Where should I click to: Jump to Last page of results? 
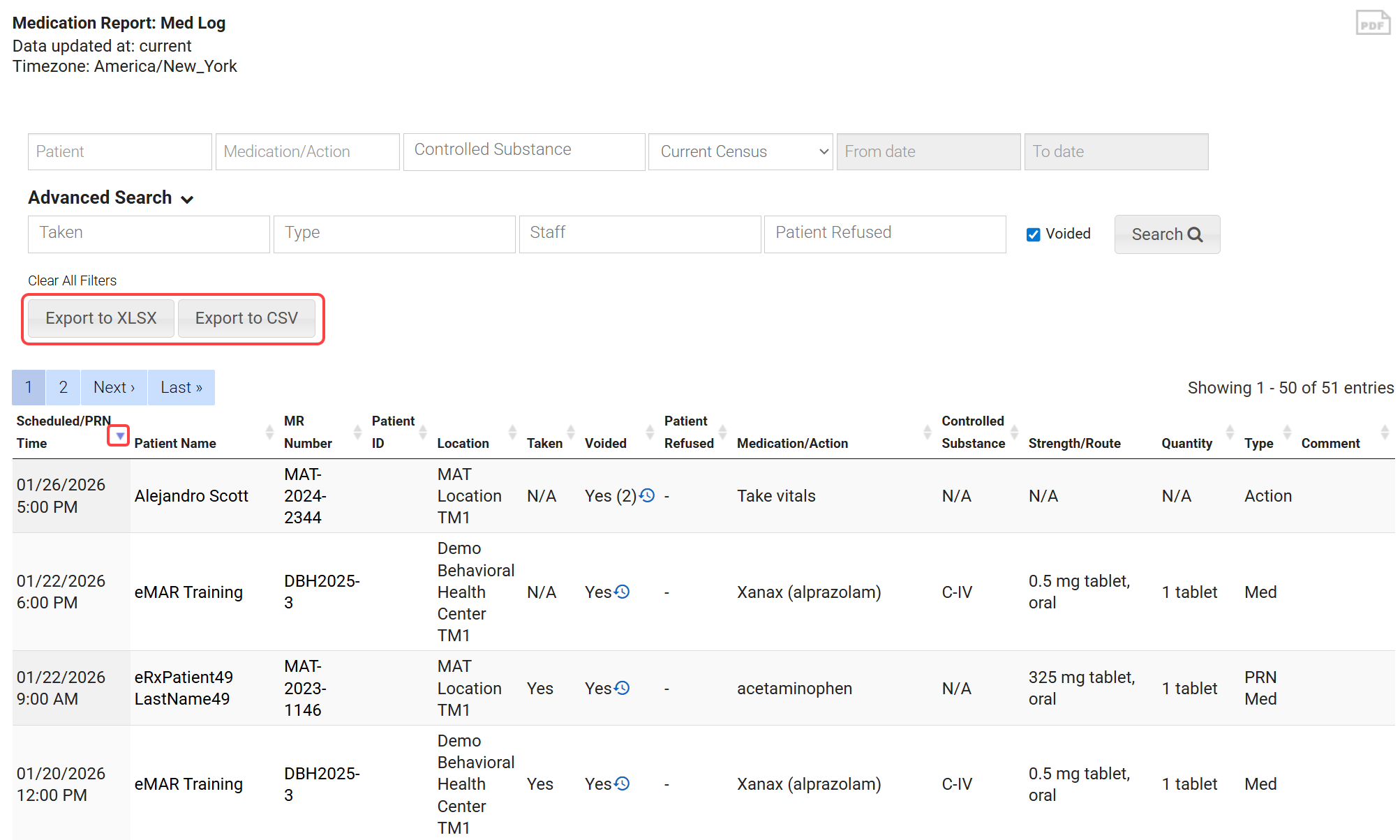pos(181,387)
